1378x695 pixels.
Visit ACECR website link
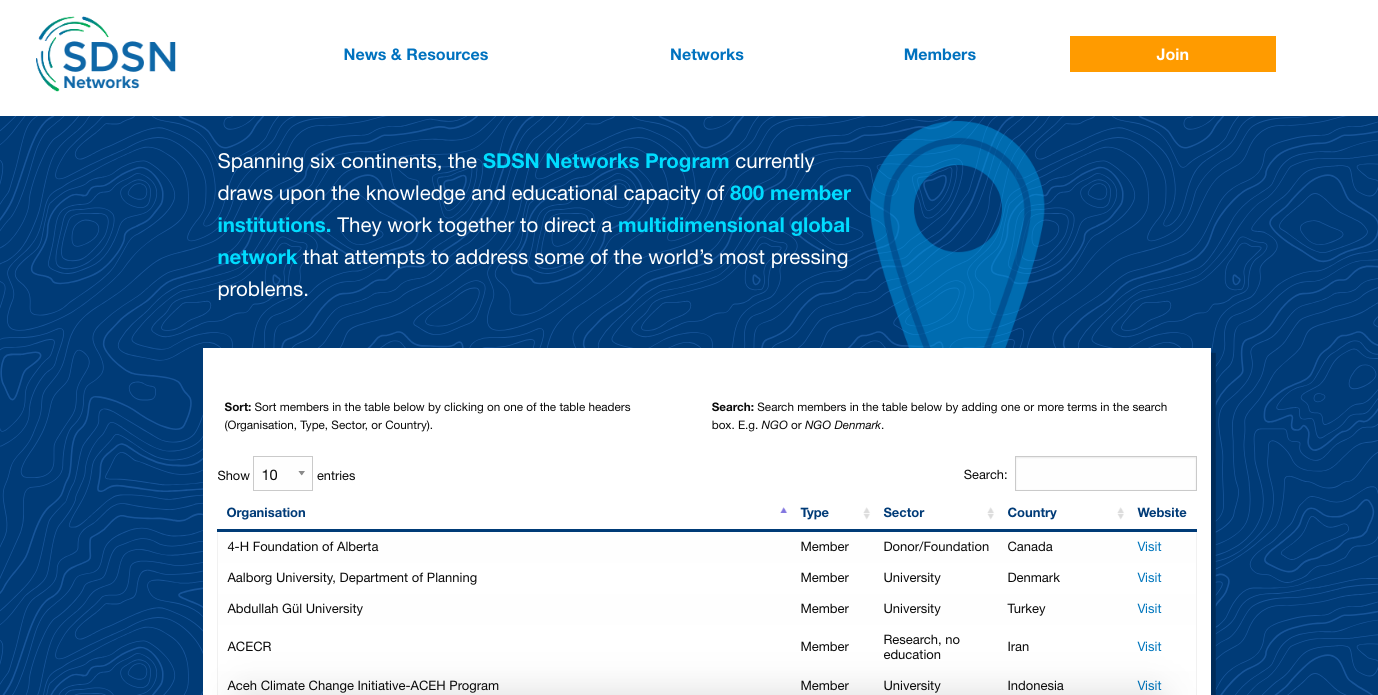pos(1149,647)
